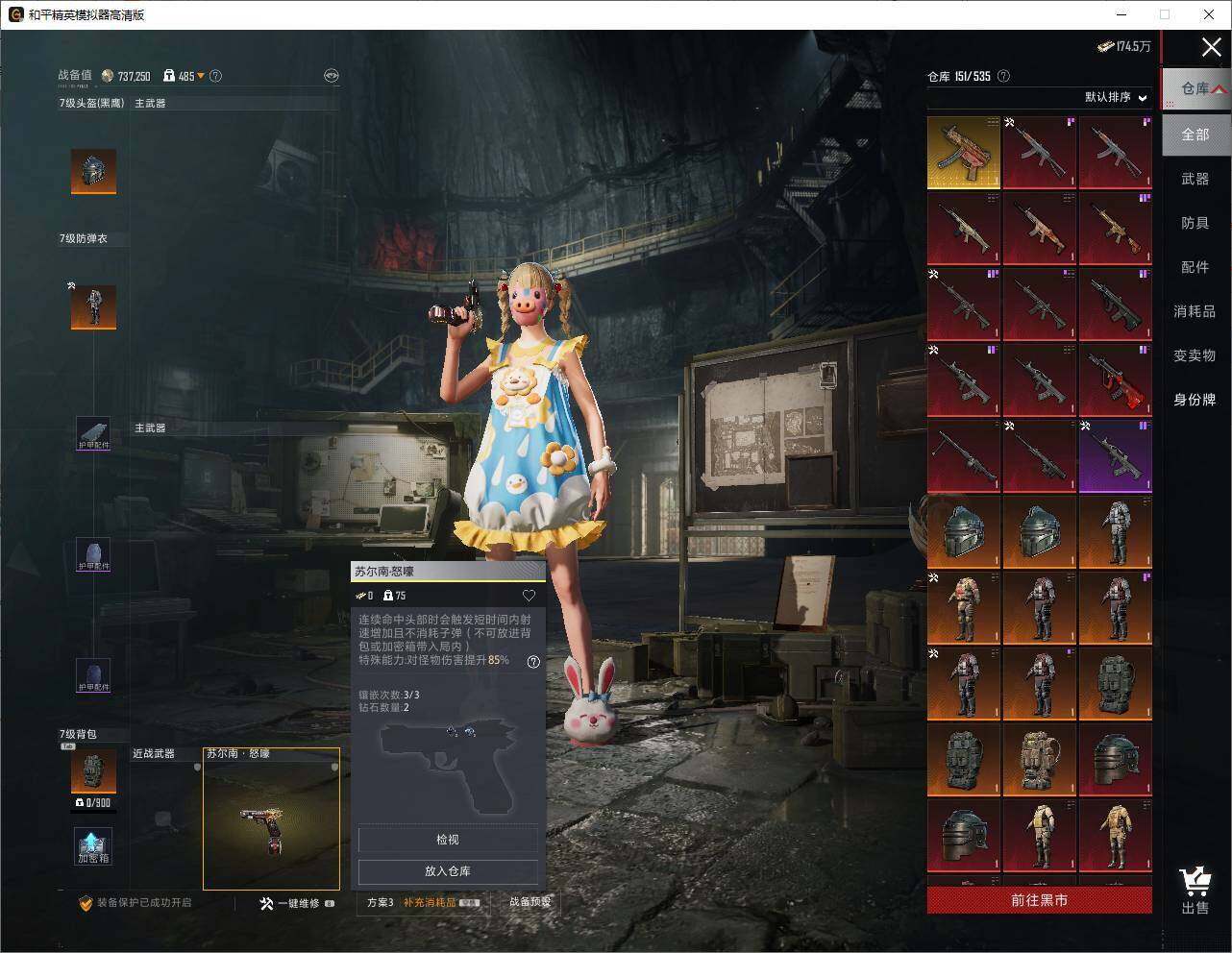Screen dimensions: 1232x953
Task: Select the gold submachine gun in warehouse
Action: 964,153
